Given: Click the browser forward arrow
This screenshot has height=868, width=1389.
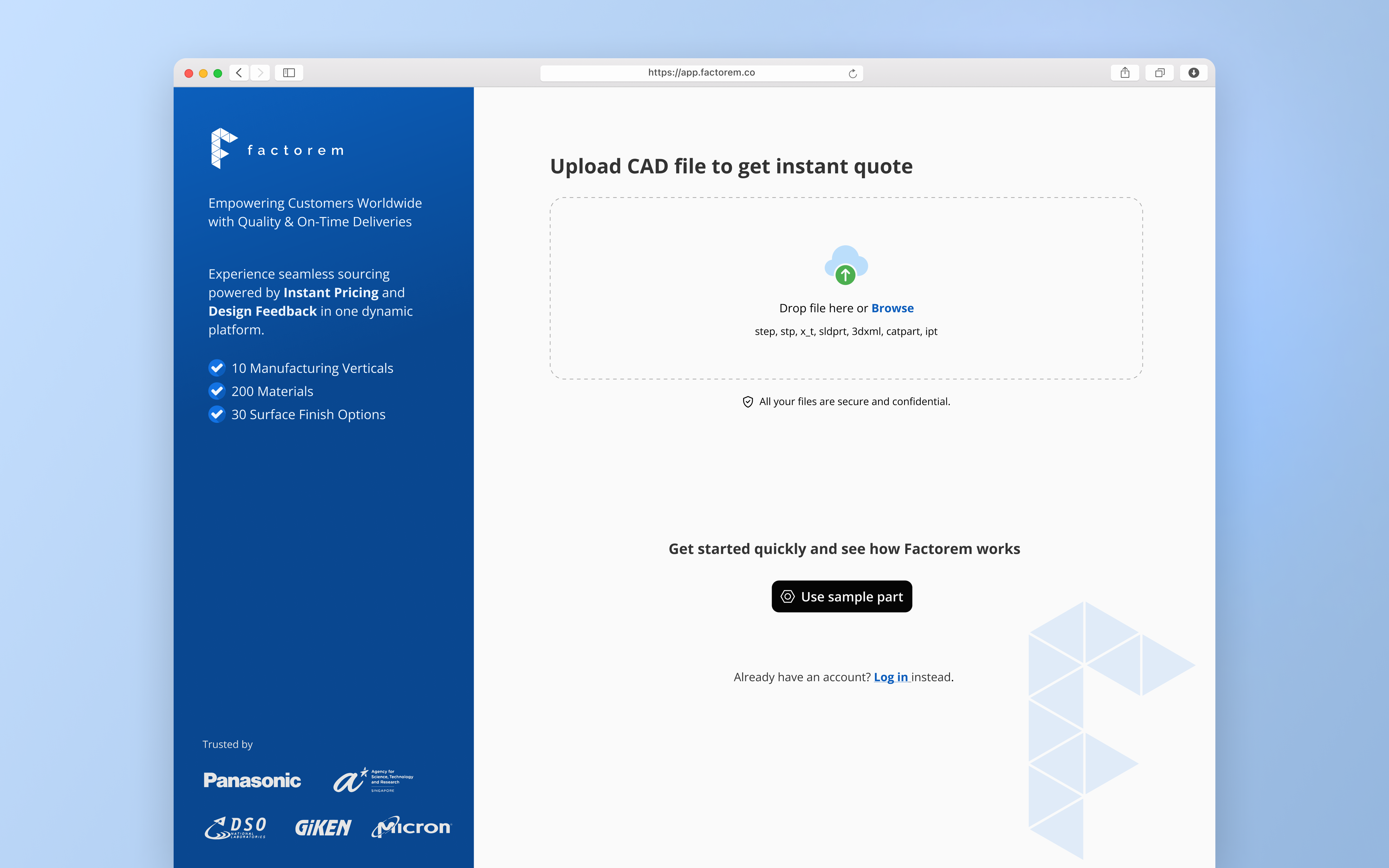Looking at the screenshot, I should pyautogui.click(x=260, y=73).
